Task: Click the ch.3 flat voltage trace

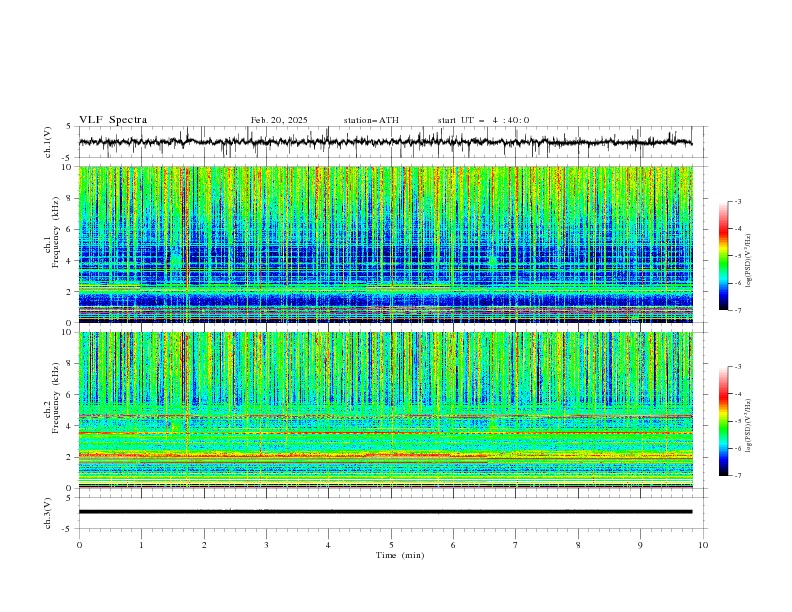Action: point(386,512)
